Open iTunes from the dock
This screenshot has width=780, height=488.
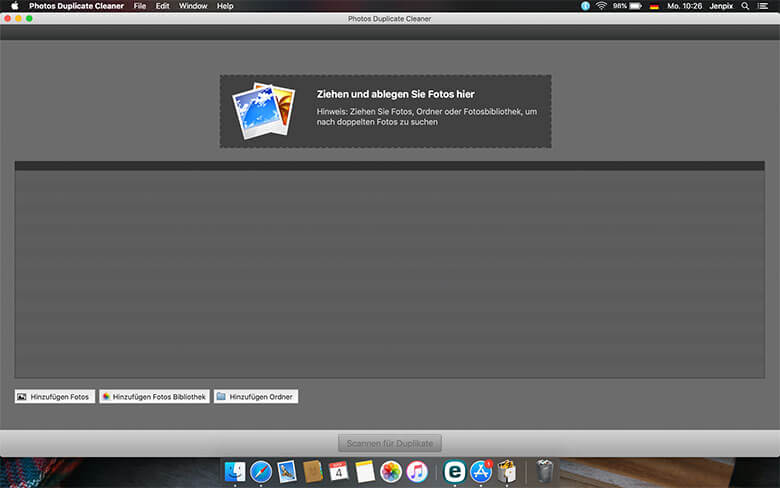coord(417,471)
